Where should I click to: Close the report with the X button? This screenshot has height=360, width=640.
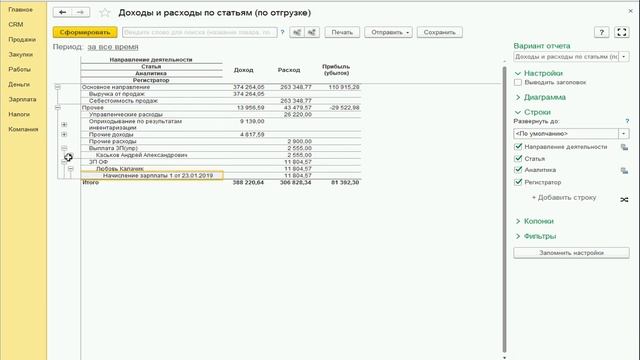click(x=630, y=11)
